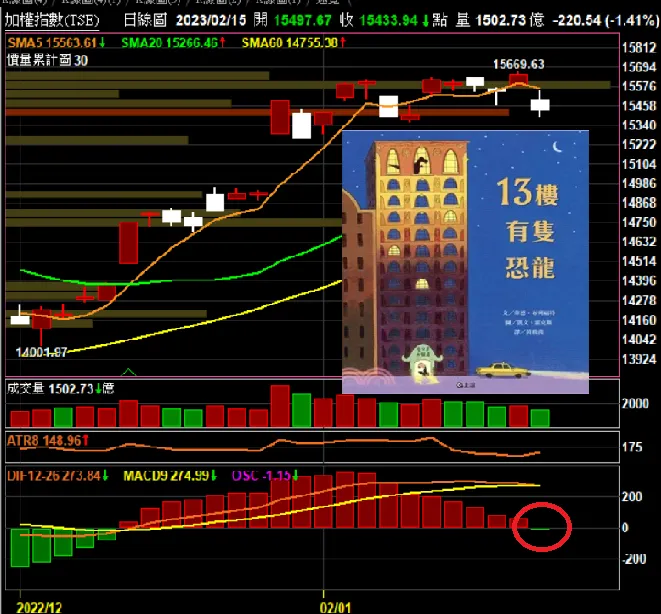Select the DIF12-26 273.84 label
This screenshot has width=661, height=614.
(x=58, y=476)
